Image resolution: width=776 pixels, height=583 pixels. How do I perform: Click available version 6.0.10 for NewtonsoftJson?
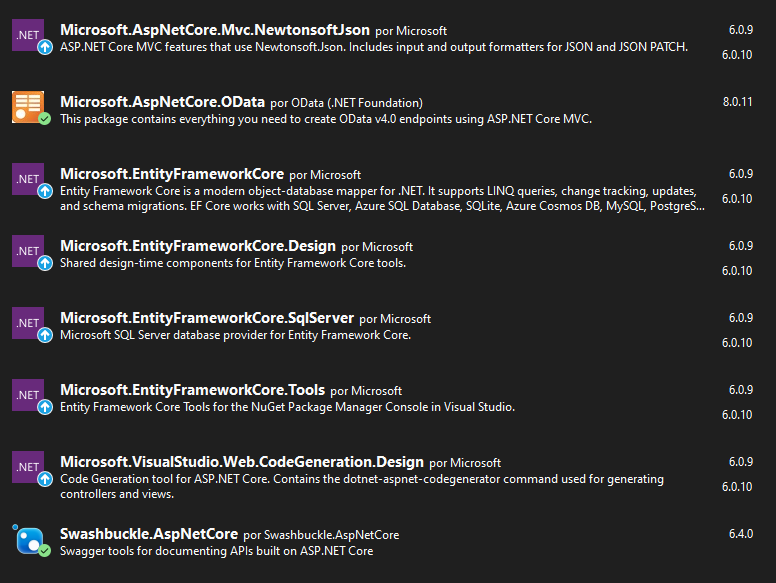737,55
